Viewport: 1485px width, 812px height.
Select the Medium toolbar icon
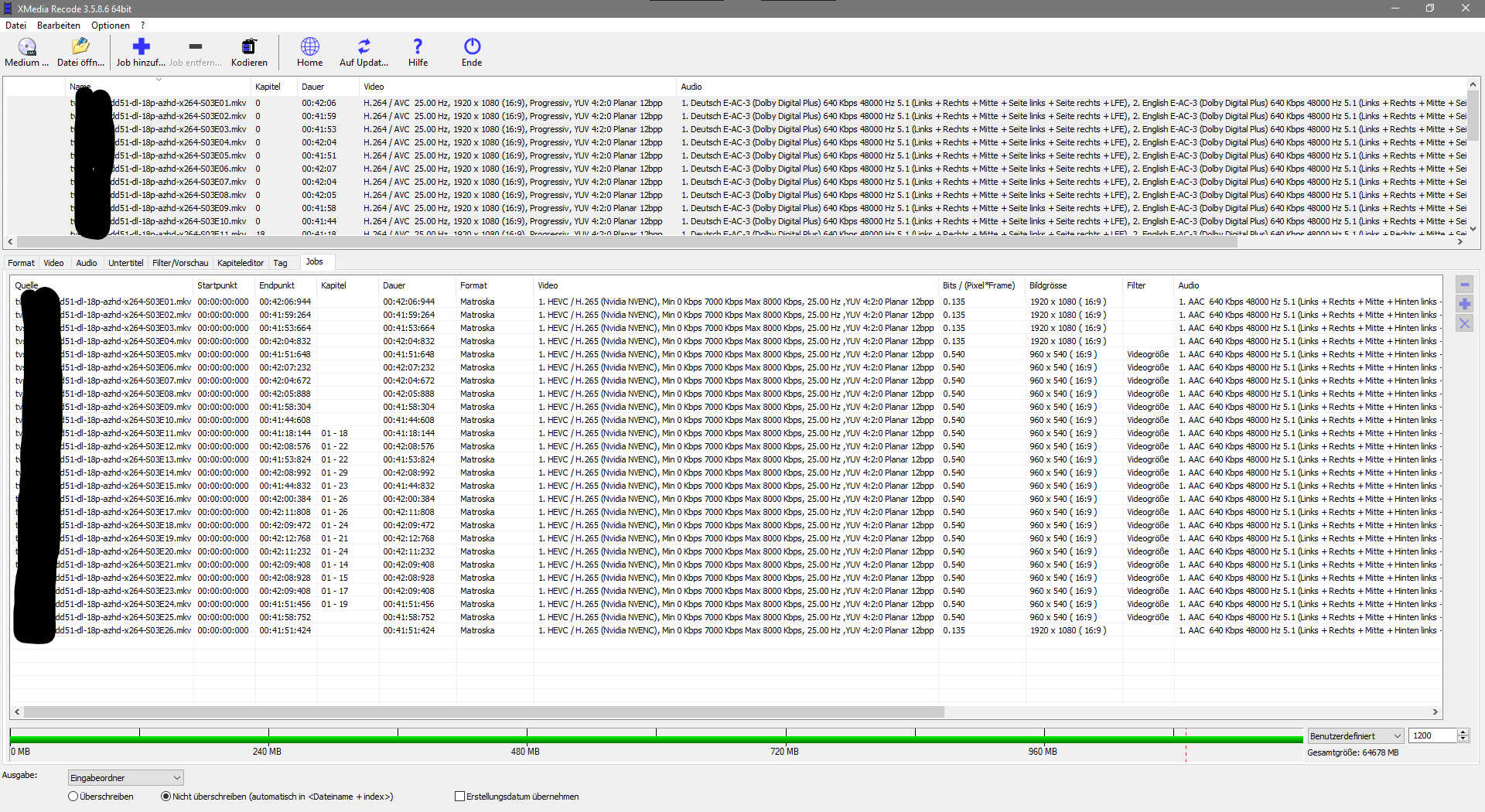pos(26,51)
